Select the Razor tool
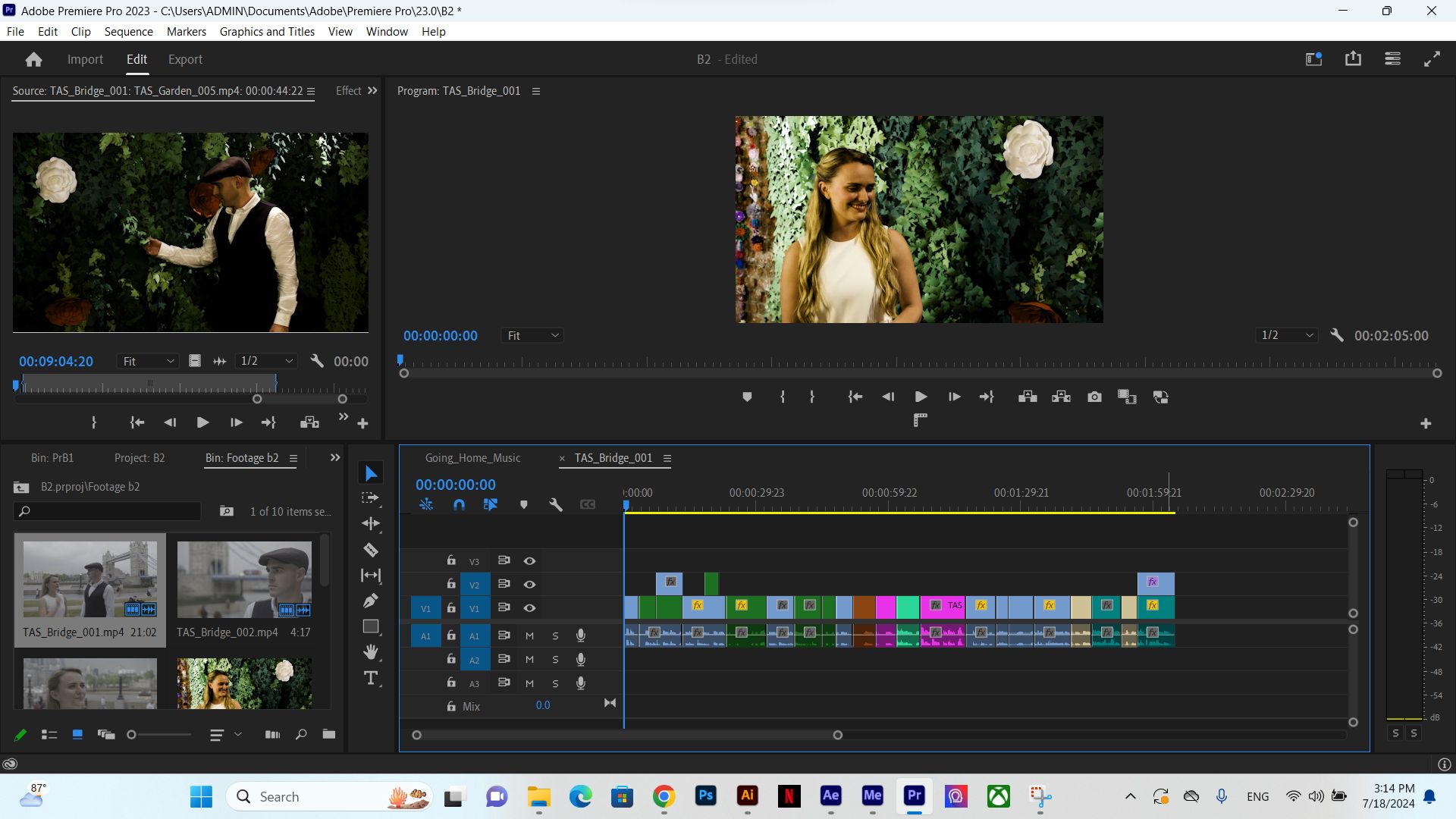Screen dimensions: 1456x819 pos(371,550)
